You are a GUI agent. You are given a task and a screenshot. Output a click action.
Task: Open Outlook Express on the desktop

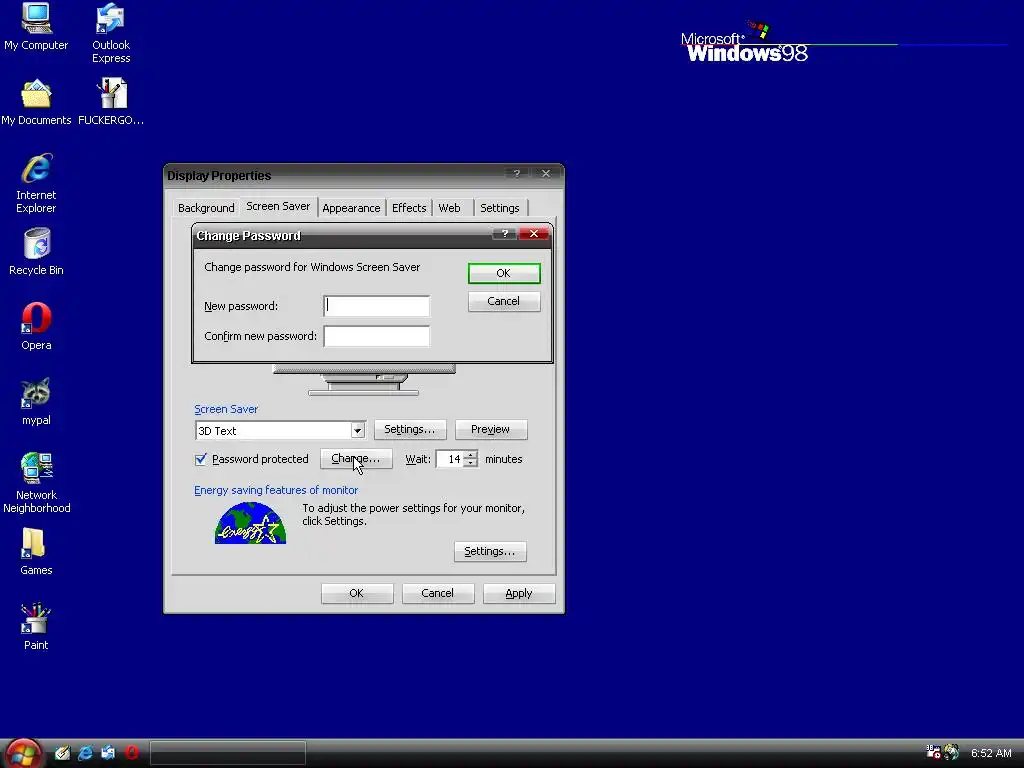click(110, 34)
